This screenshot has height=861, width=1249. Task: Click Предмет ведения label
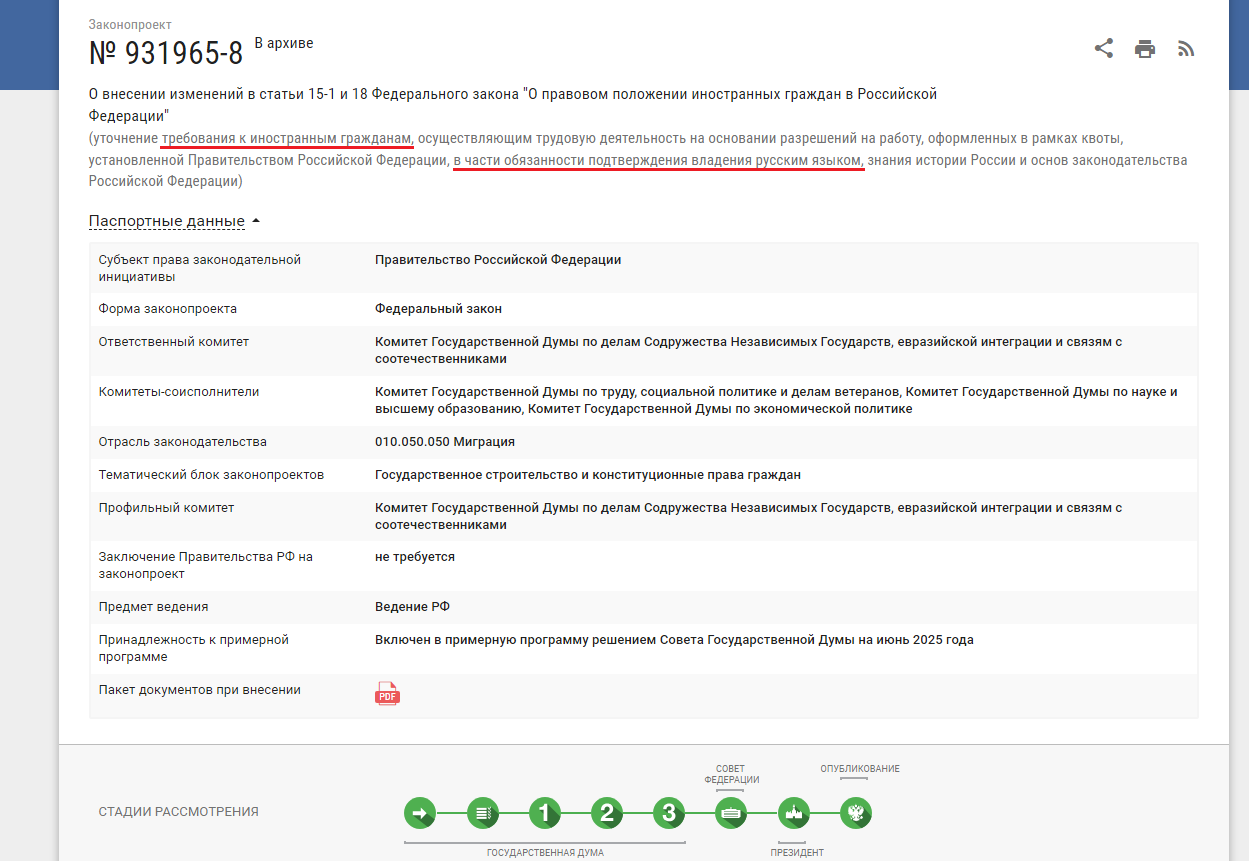coord(154,607)
